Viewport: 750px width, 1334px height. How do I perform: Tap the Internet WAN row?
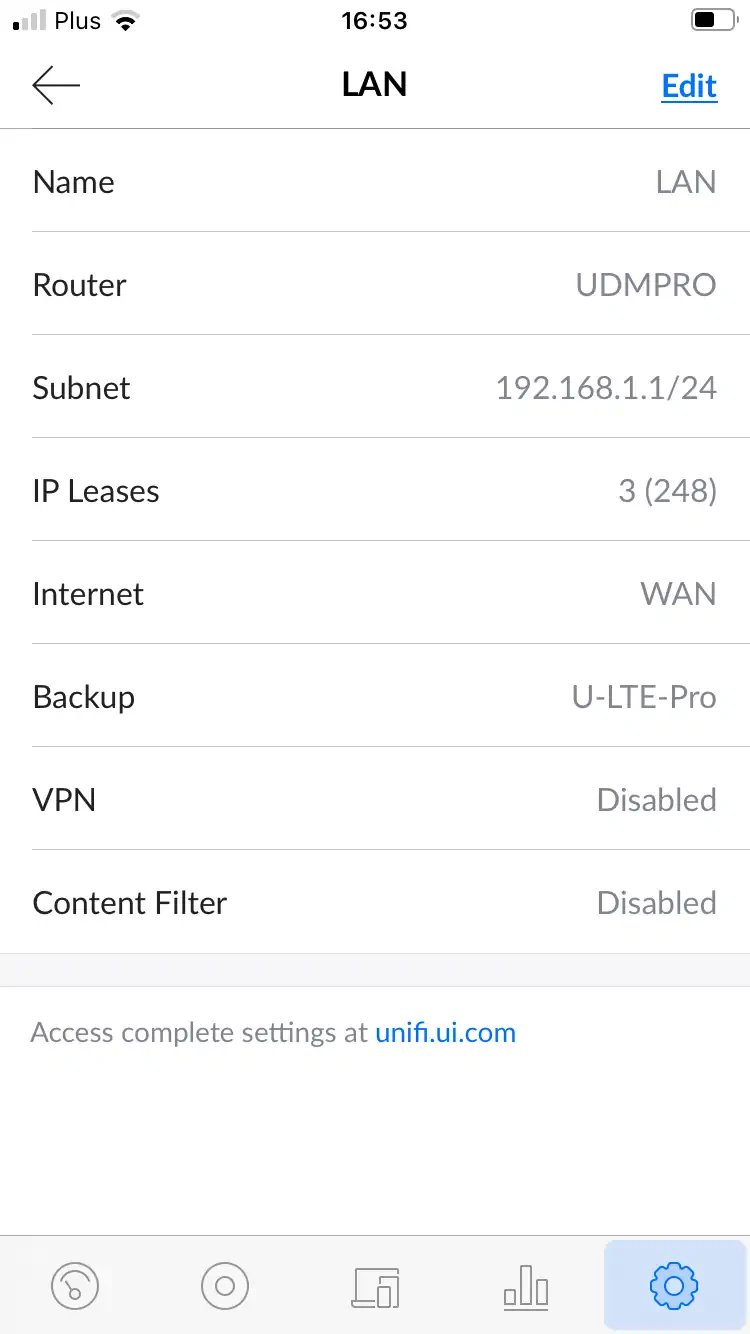click(x=375, y=594)
